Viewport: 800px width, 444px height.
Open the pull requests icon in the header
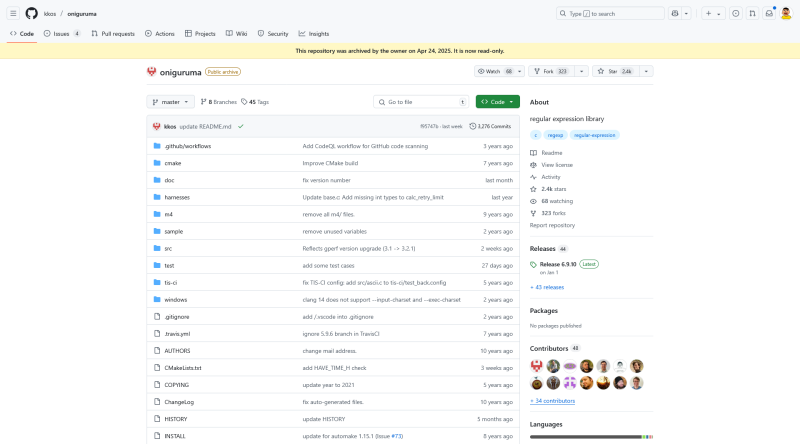tap(752, 14)
